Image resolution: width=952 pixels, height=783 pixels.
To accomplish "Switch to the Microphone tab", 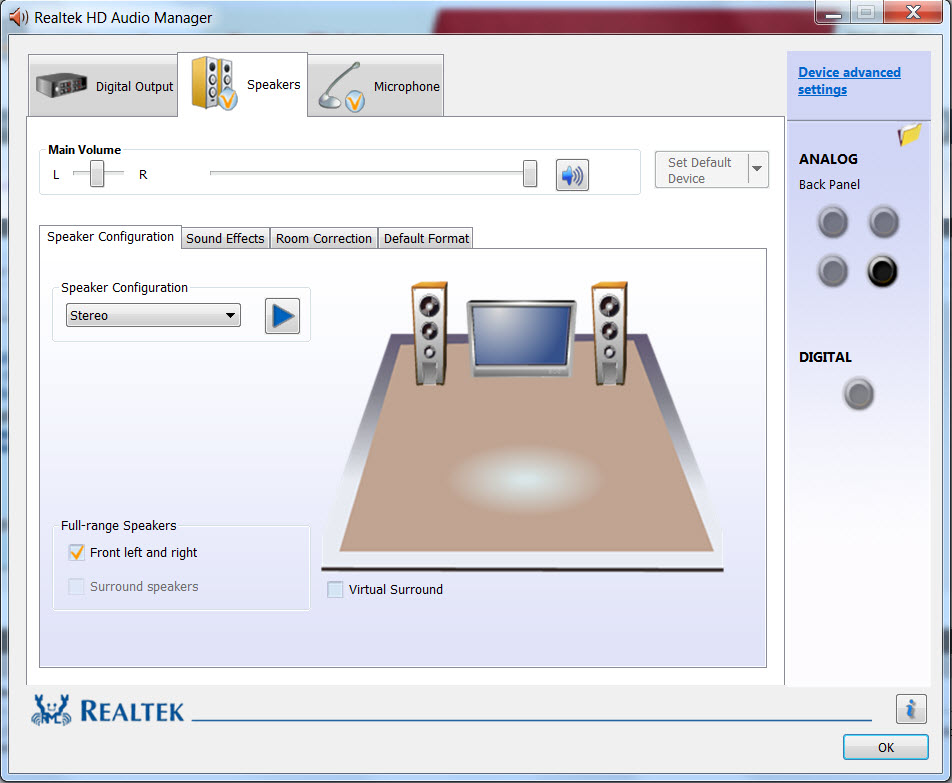I will pos(376,86).
